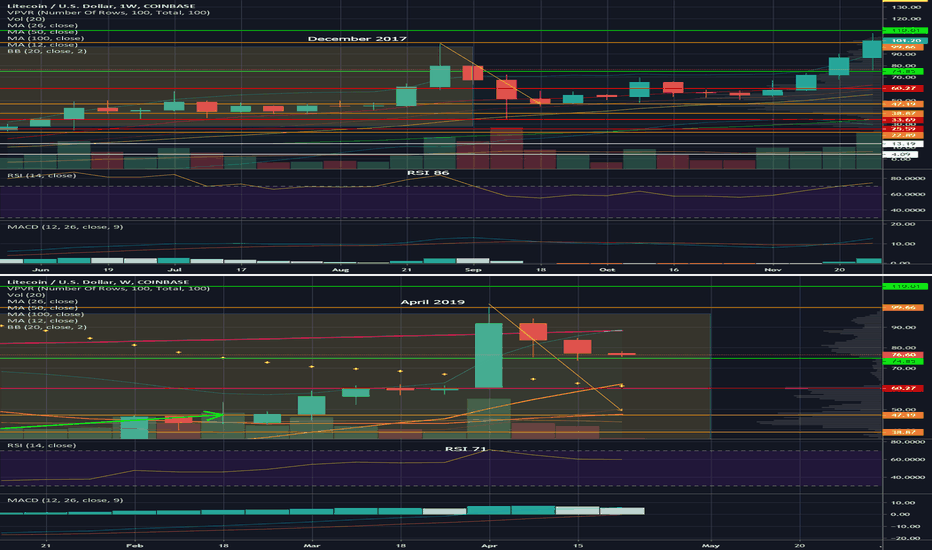Click red 60.27 price label in 2019 chart
Screen dimensions: 932x550
(x=903, y=388)
